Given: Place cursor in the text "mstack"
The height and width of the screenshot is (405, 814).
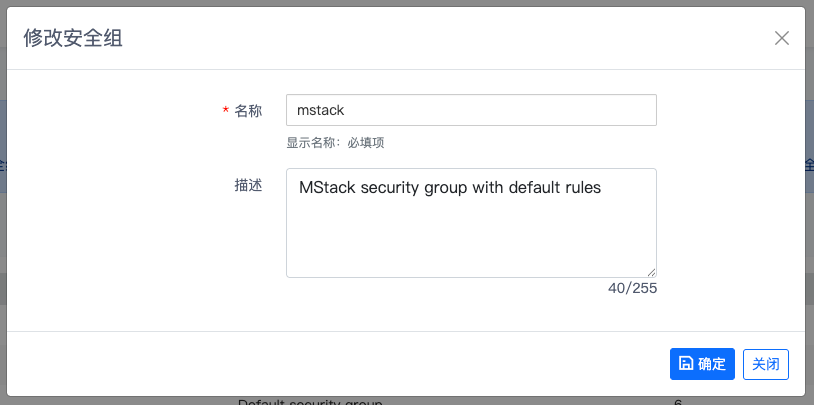Looking at the screenshot, I should [321, 110].
